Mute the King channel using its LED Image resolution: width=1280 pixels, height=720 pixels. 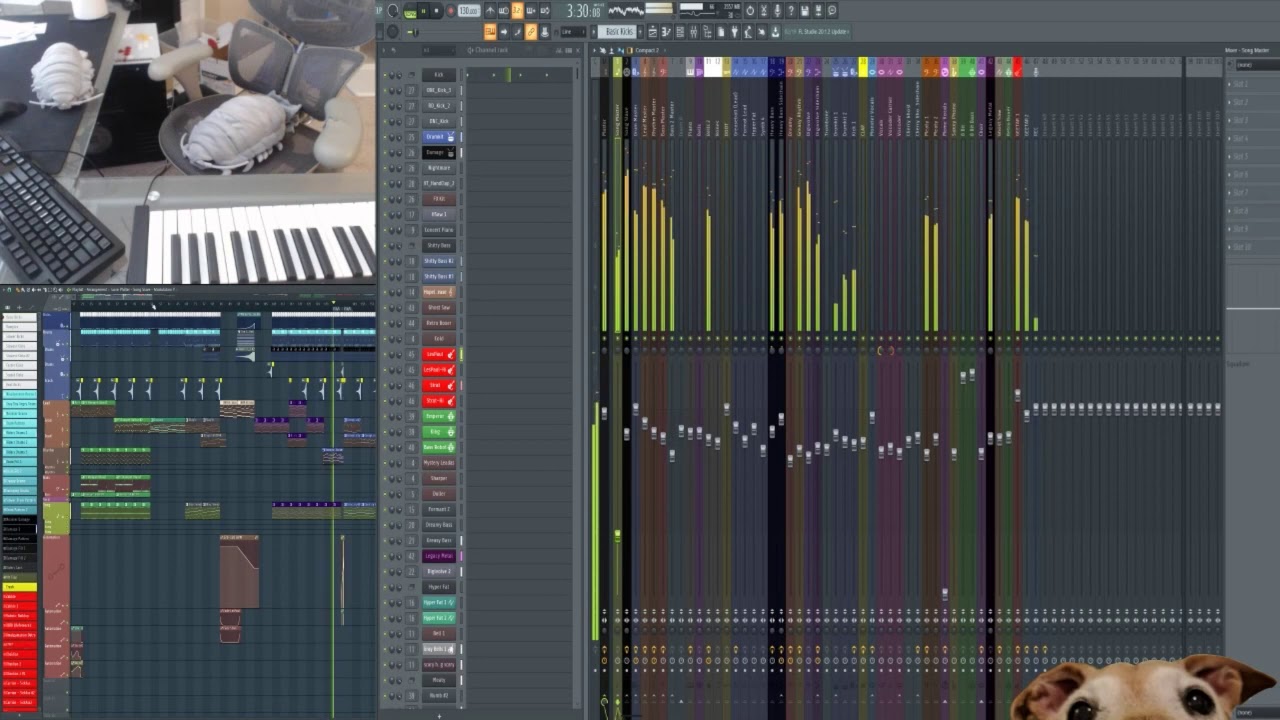(387, 432)
